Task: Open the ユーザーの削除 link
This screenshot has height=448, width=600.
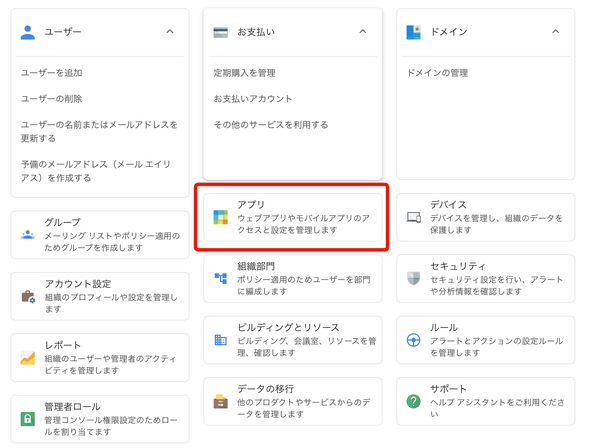Action: 51,99
